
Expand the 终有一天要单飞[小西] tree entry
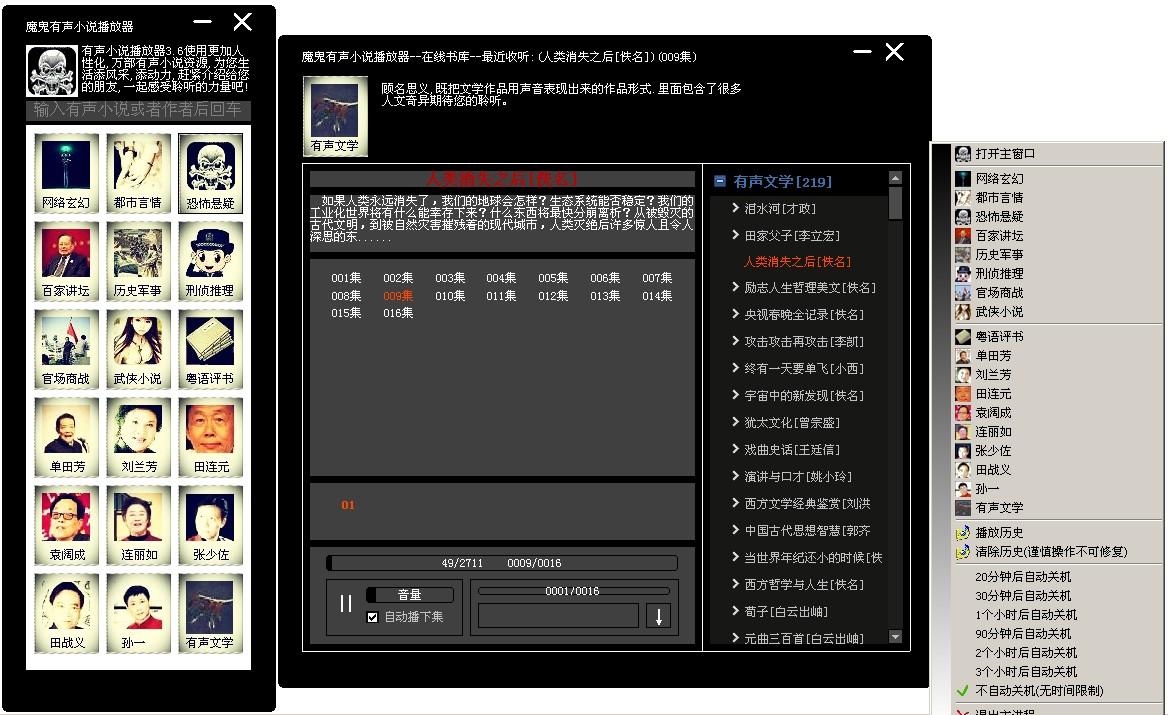coord(735,368)
